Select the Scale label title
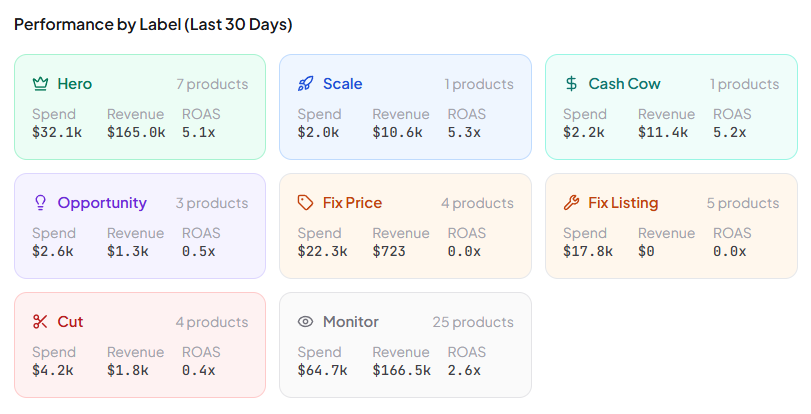This screenshot has height=414, width=811. pyautogui.click(x=343, y=84)
